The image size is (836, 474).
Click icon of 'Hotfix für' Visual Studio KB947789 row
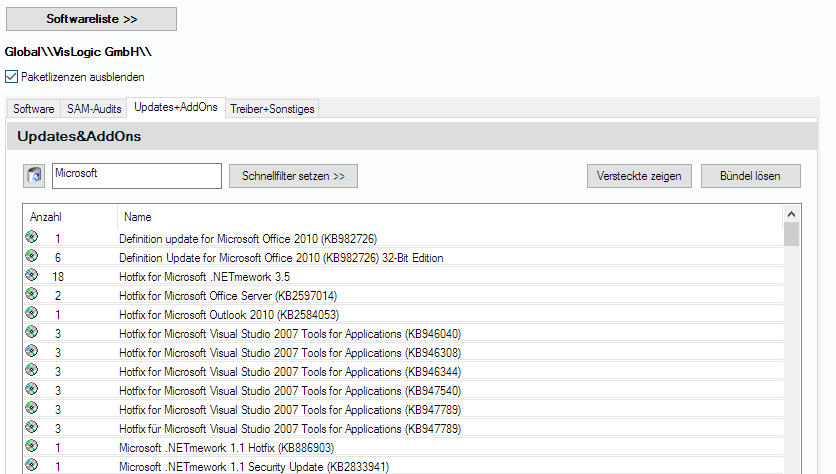point(31,427)
